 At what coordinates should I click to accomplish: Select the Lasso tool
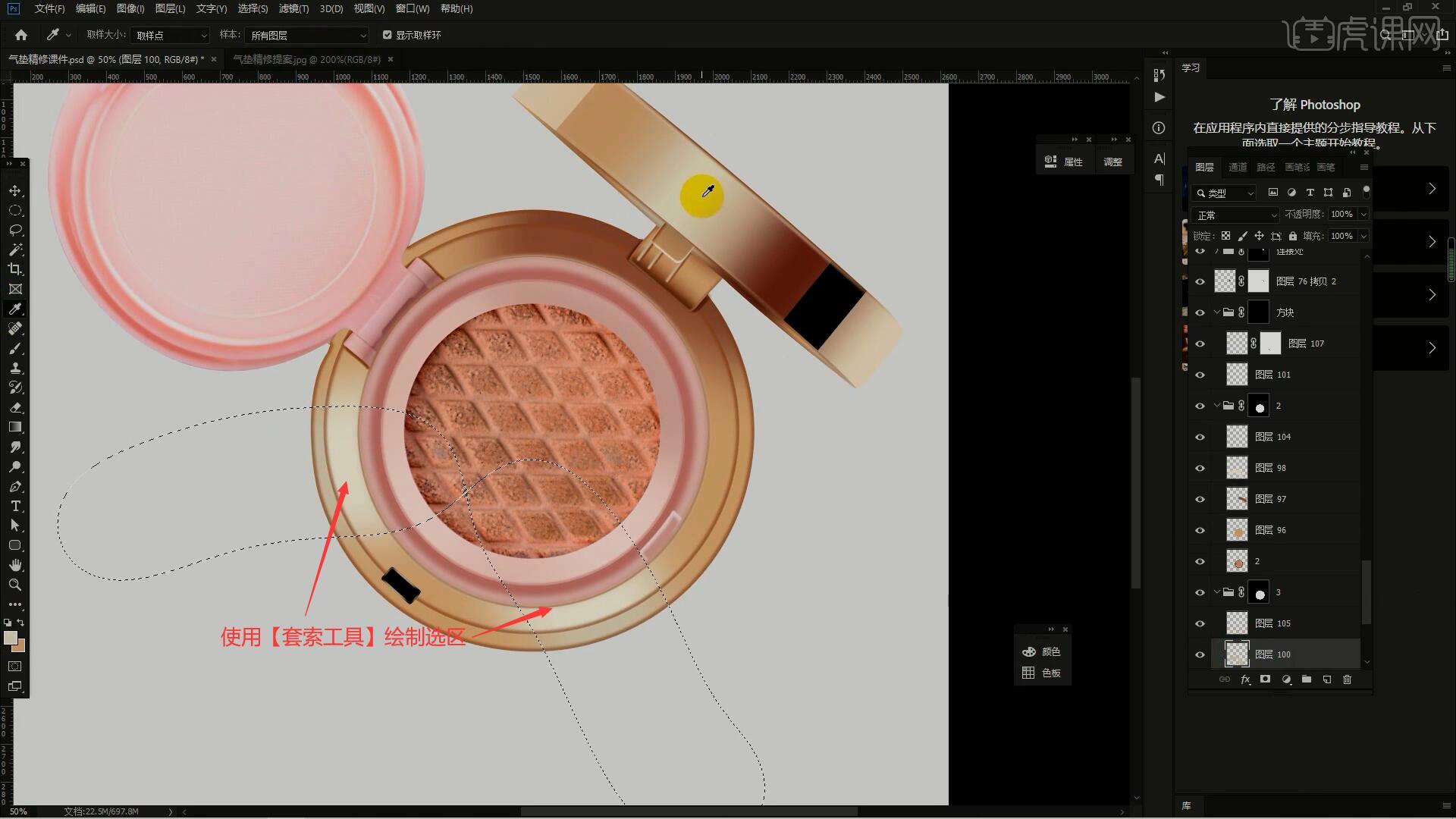(x=15, y=230)
